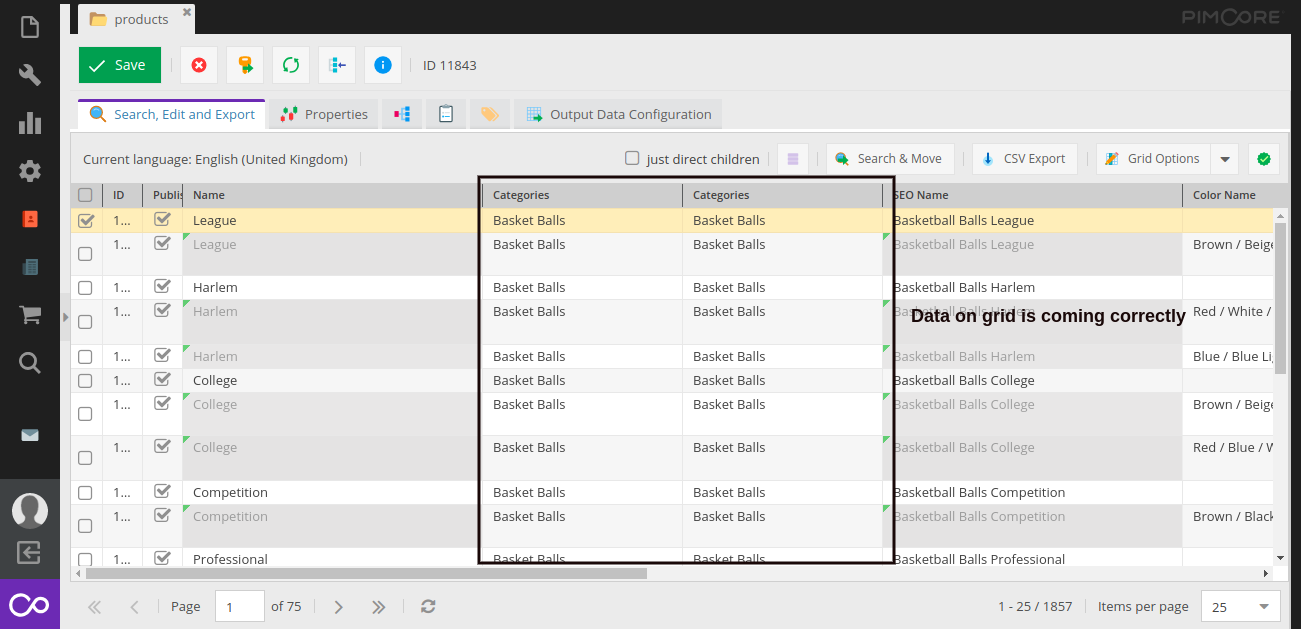Click the CSV Export button
The width and height of the screenshot is (1301, 629).
[x=1024, y=159]
